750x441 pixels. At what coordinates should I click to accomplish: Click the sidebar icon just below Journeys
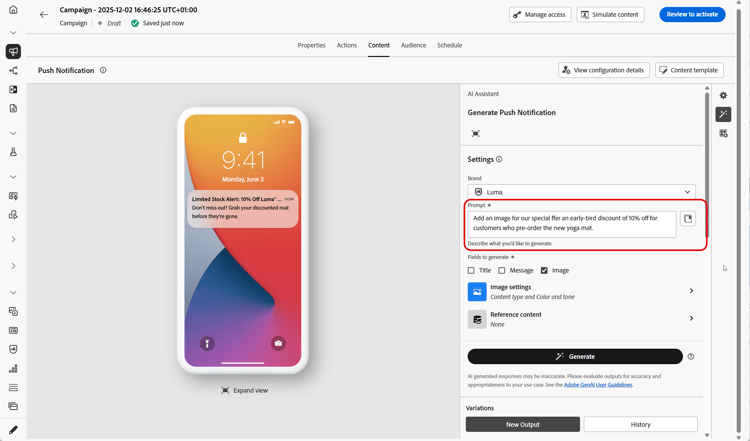(13, 89)
